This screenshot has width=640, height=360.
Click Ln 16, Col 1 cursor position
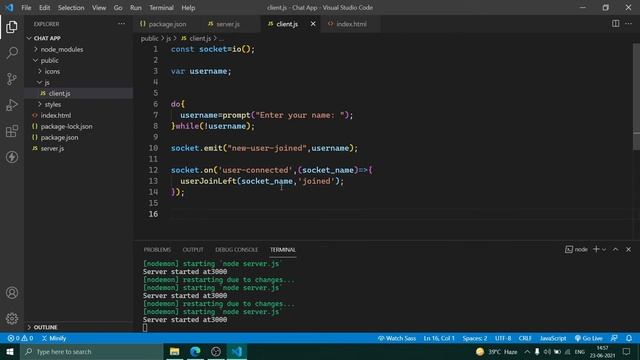pos(439,338)
